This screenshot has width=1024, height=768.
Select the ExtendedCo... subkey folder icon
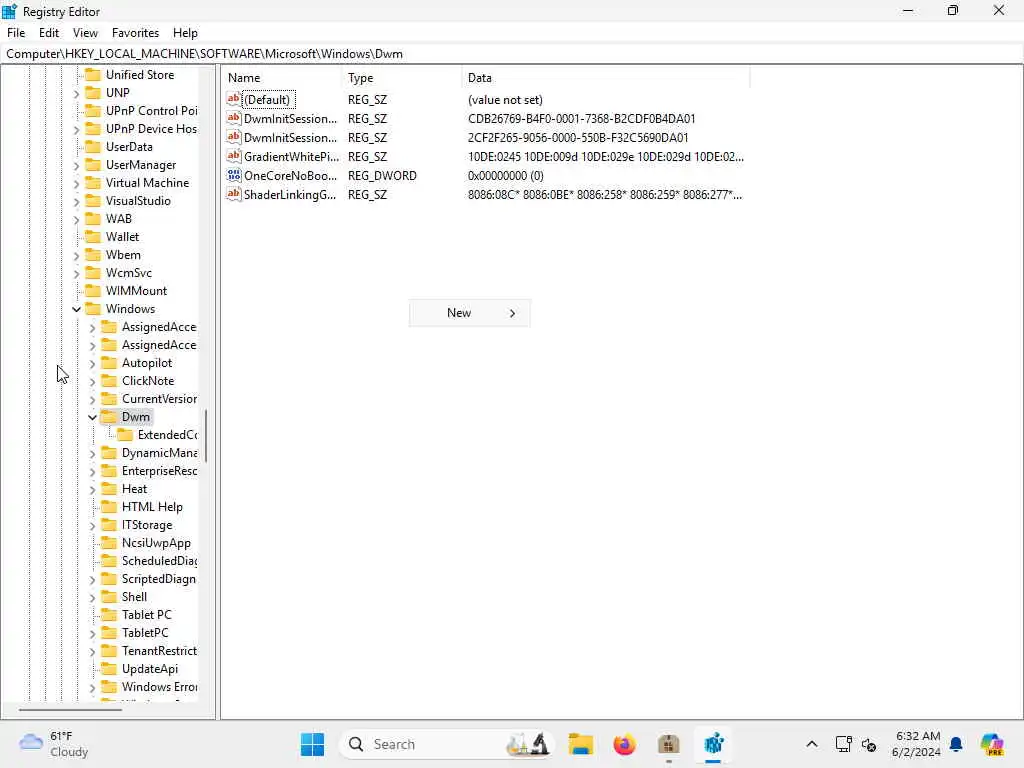click(125, 434)
